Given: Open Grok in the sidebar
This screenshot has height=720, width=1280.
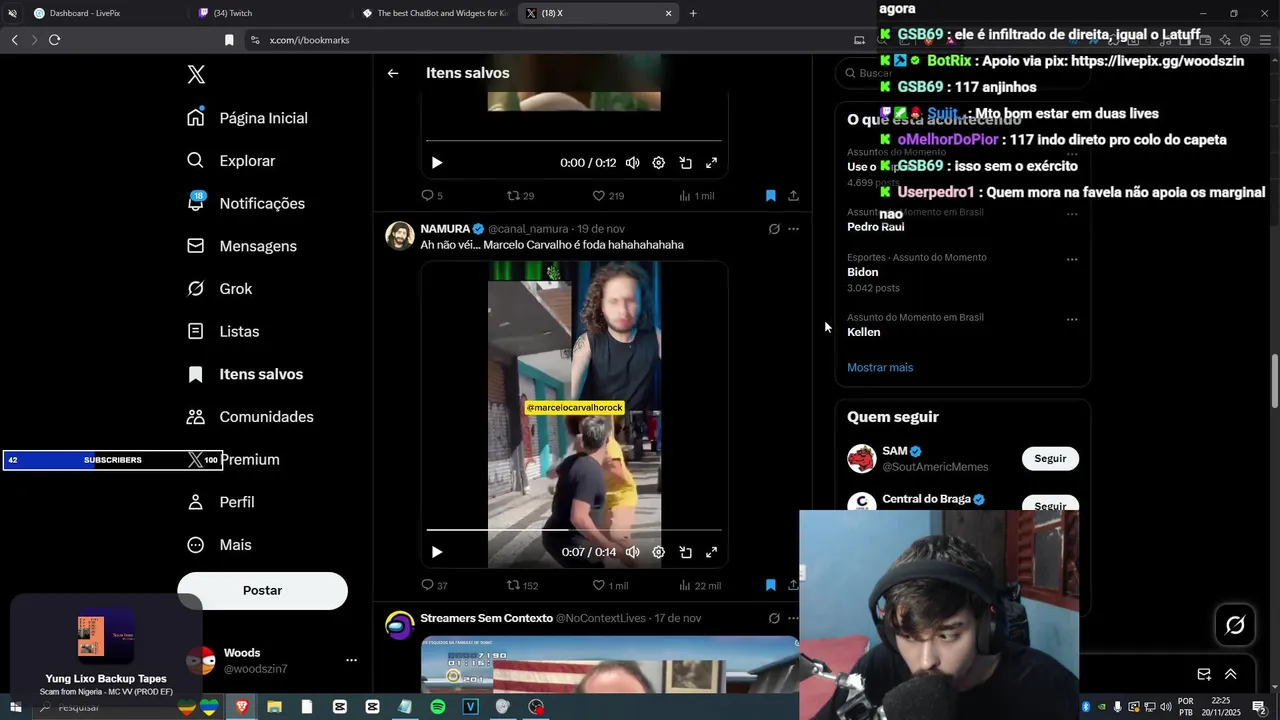Looking at the screenshot, I should click(220, 289).
